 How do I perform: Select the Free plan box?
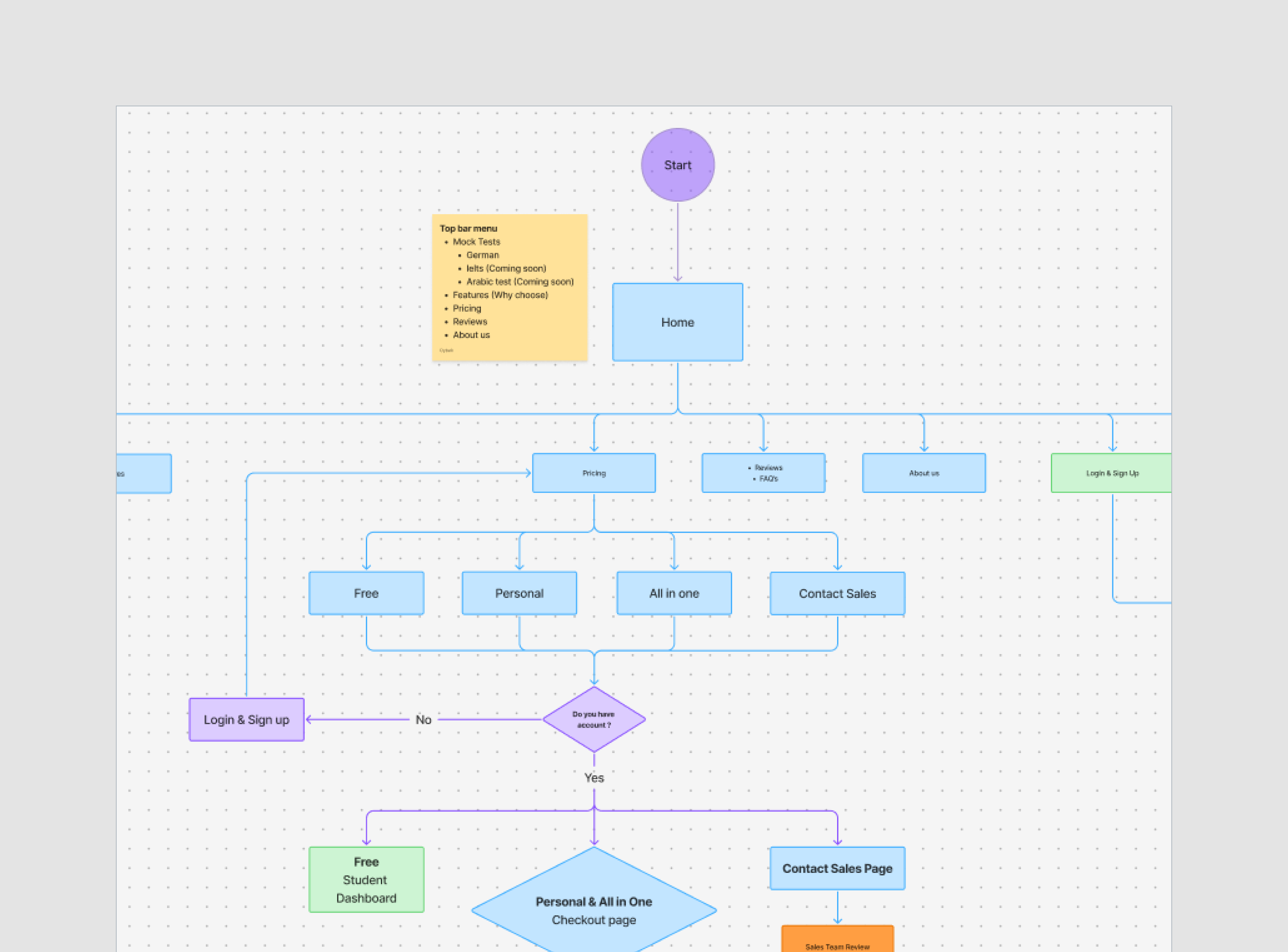pyautogui.click(x=366, y=593)
